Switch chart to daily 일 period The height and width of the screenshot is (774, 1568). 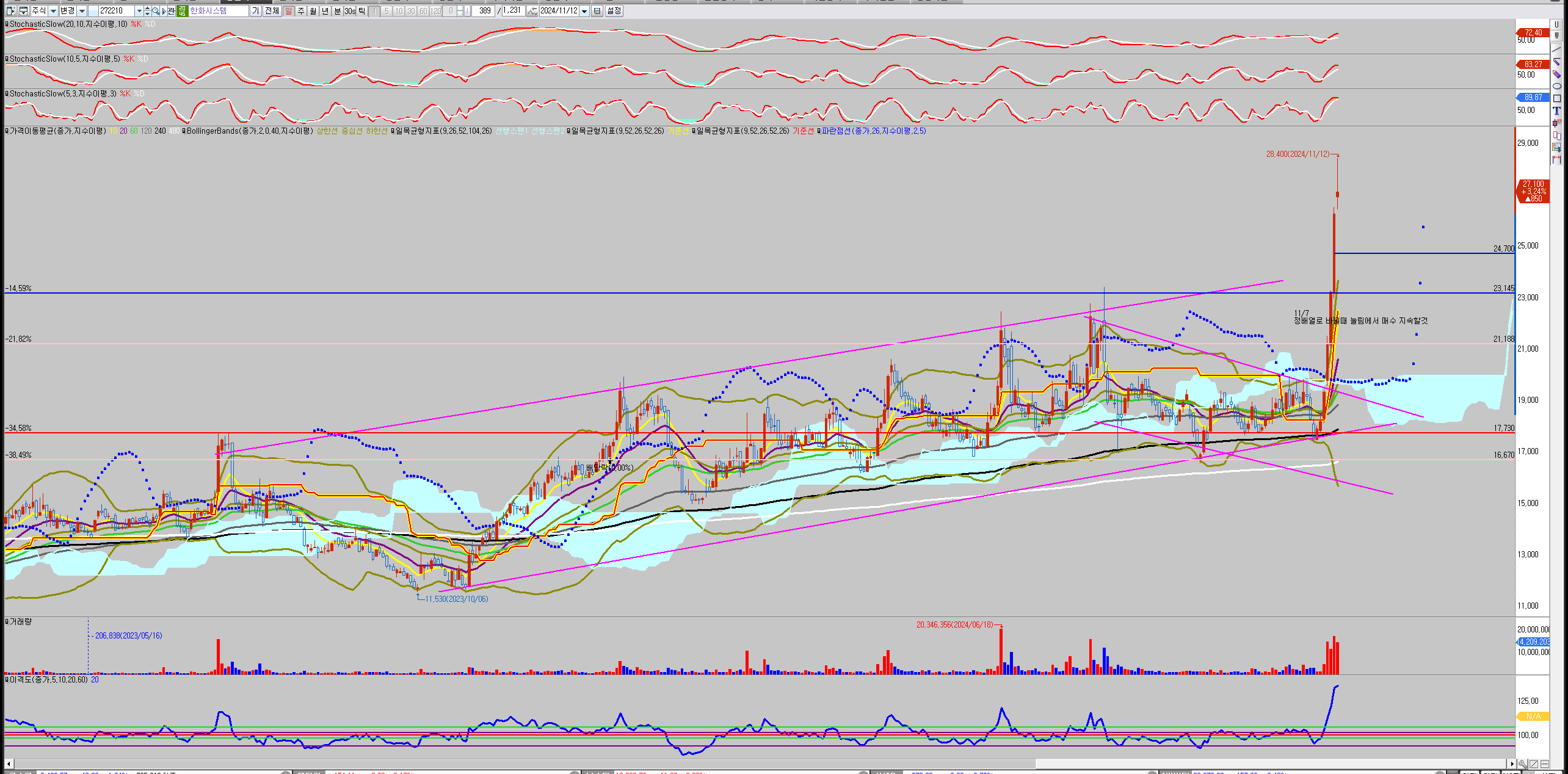coord(288,11)
